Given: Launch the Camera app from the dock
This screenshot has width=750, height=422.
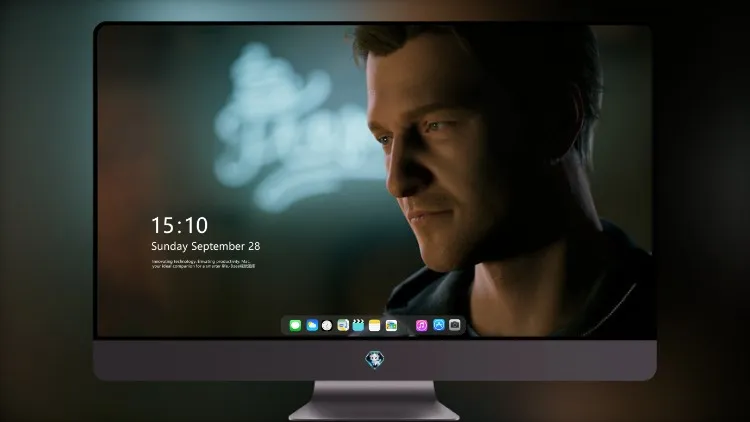Looking at the screenshot, I should [x=455, y=325].
